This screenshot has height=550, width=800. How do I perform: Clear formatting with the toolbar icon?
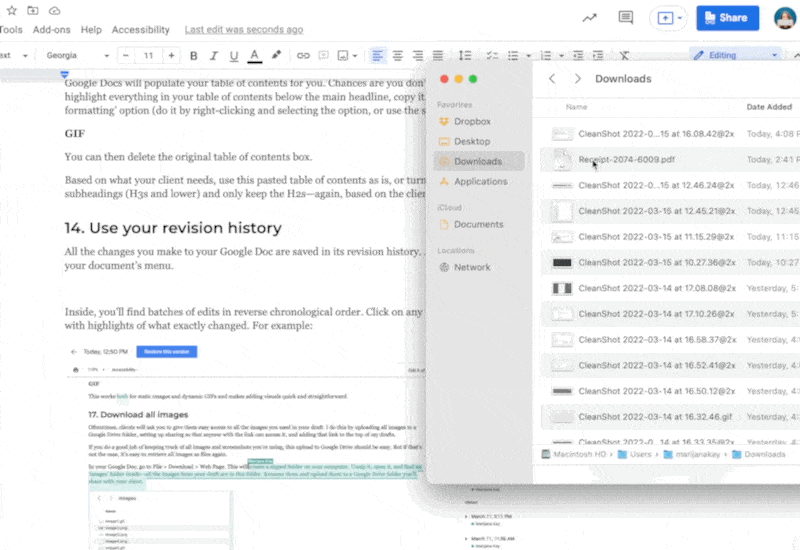624,55
